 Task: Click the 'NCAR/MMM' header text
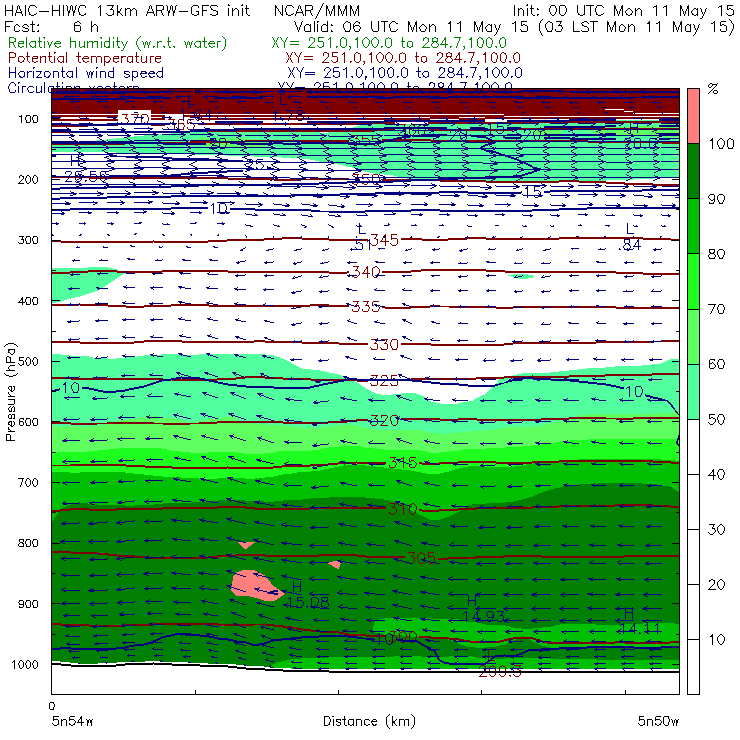[317, 10]
